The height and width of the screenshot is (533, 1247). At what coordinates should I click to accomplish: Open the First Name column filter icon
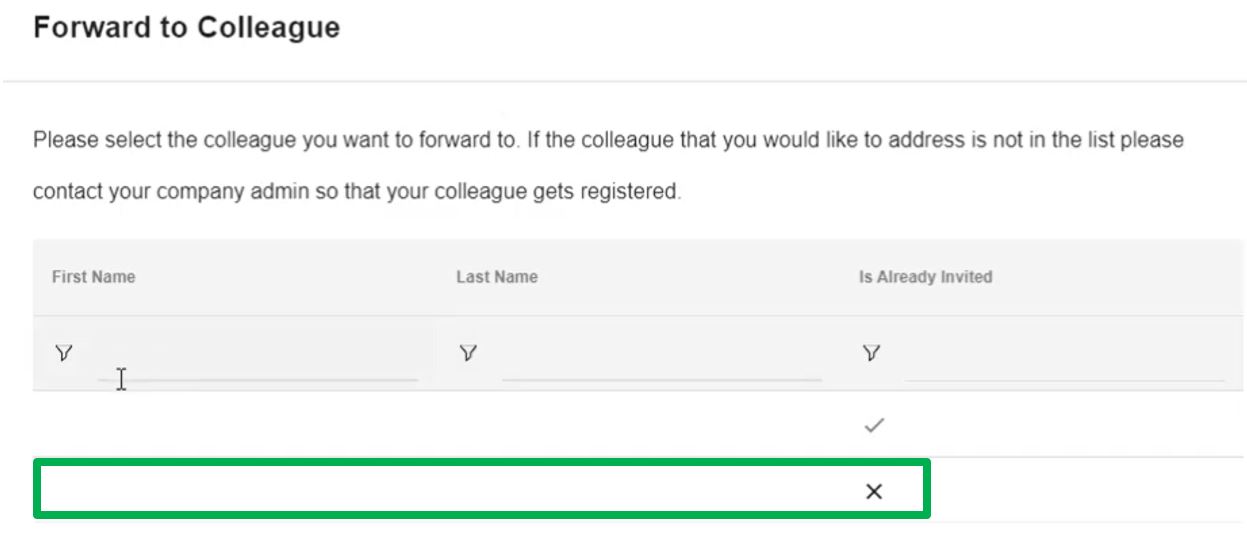tap(64, 353)
